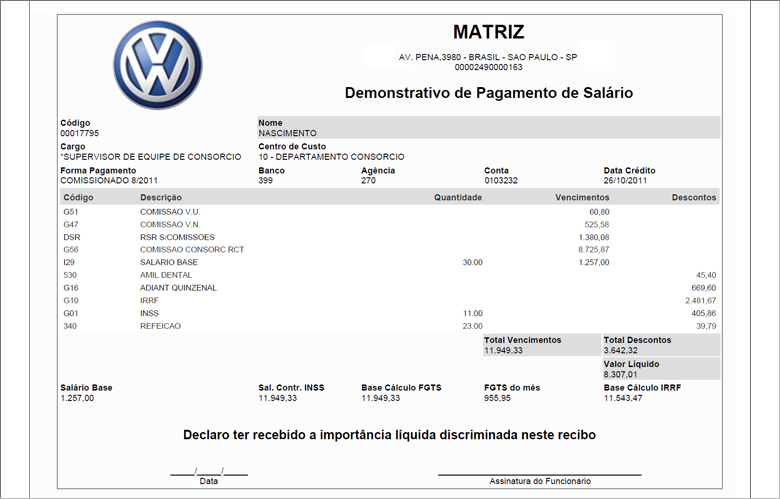Select SUPERVISOR DE EQUIPE DE CONSORCIO text
780x499 pixels.
[x=151, y=157]
